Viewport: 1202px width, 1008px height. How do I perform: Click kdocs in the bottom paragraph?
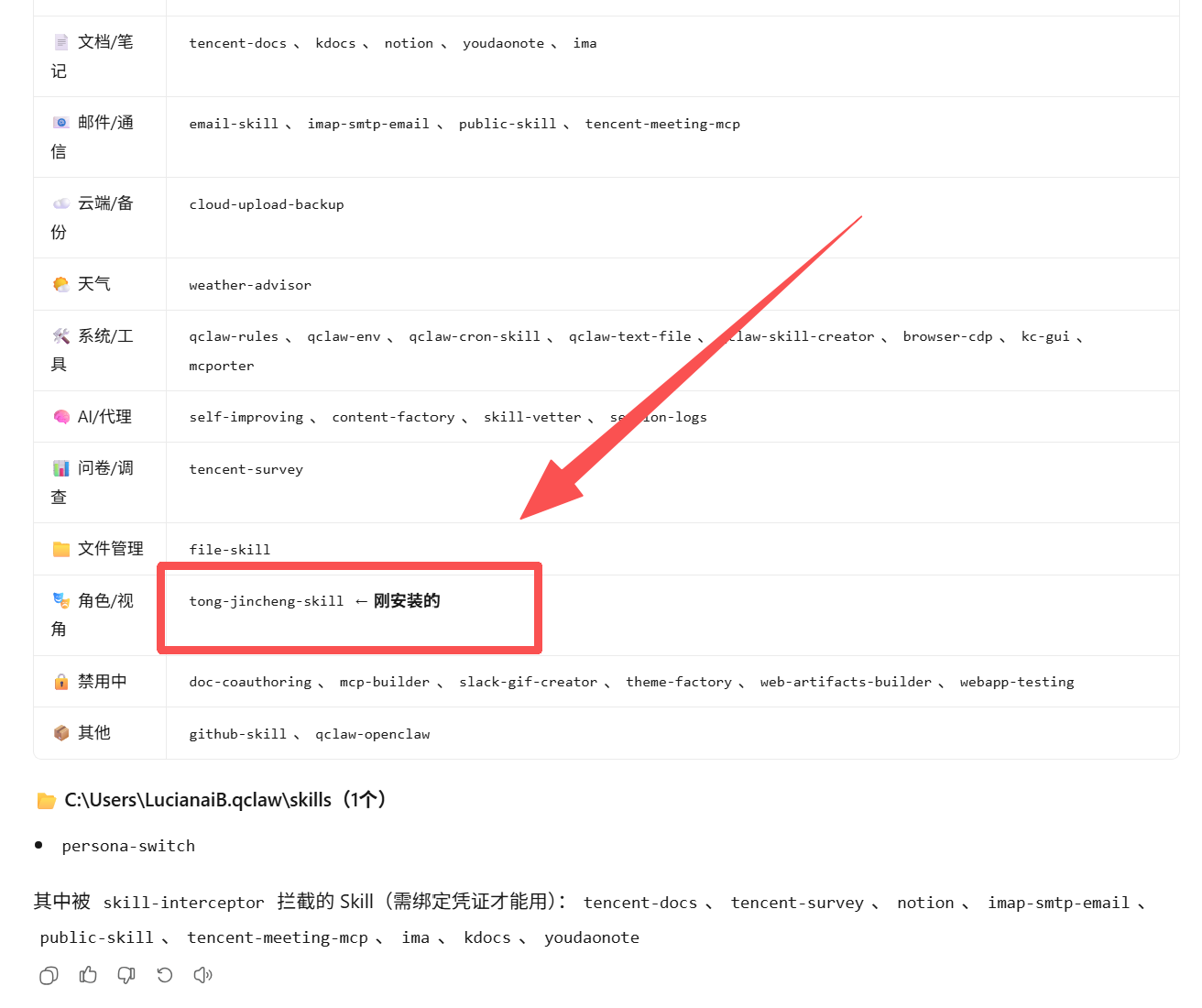coord(487,937)
